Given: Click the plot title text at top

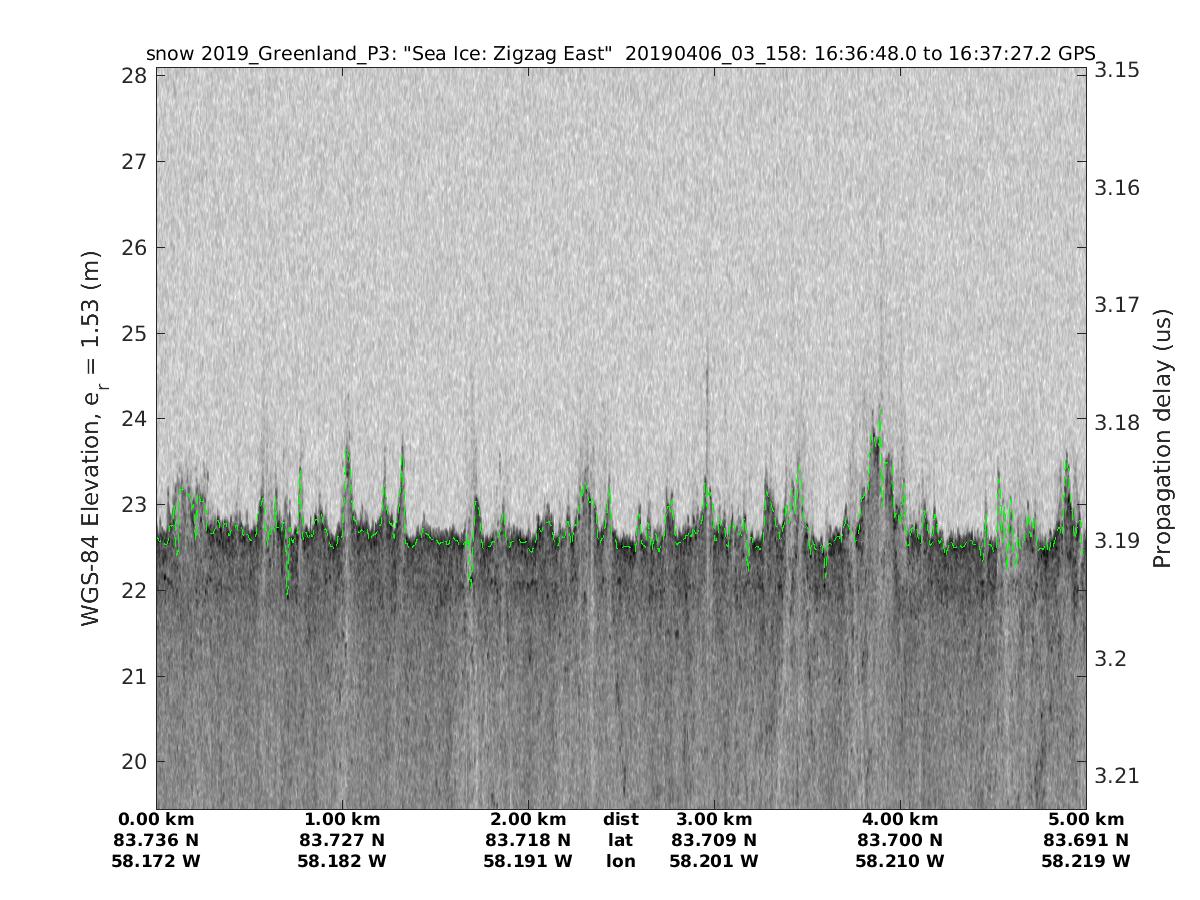Looking at the screenshot, I should 620,53.
